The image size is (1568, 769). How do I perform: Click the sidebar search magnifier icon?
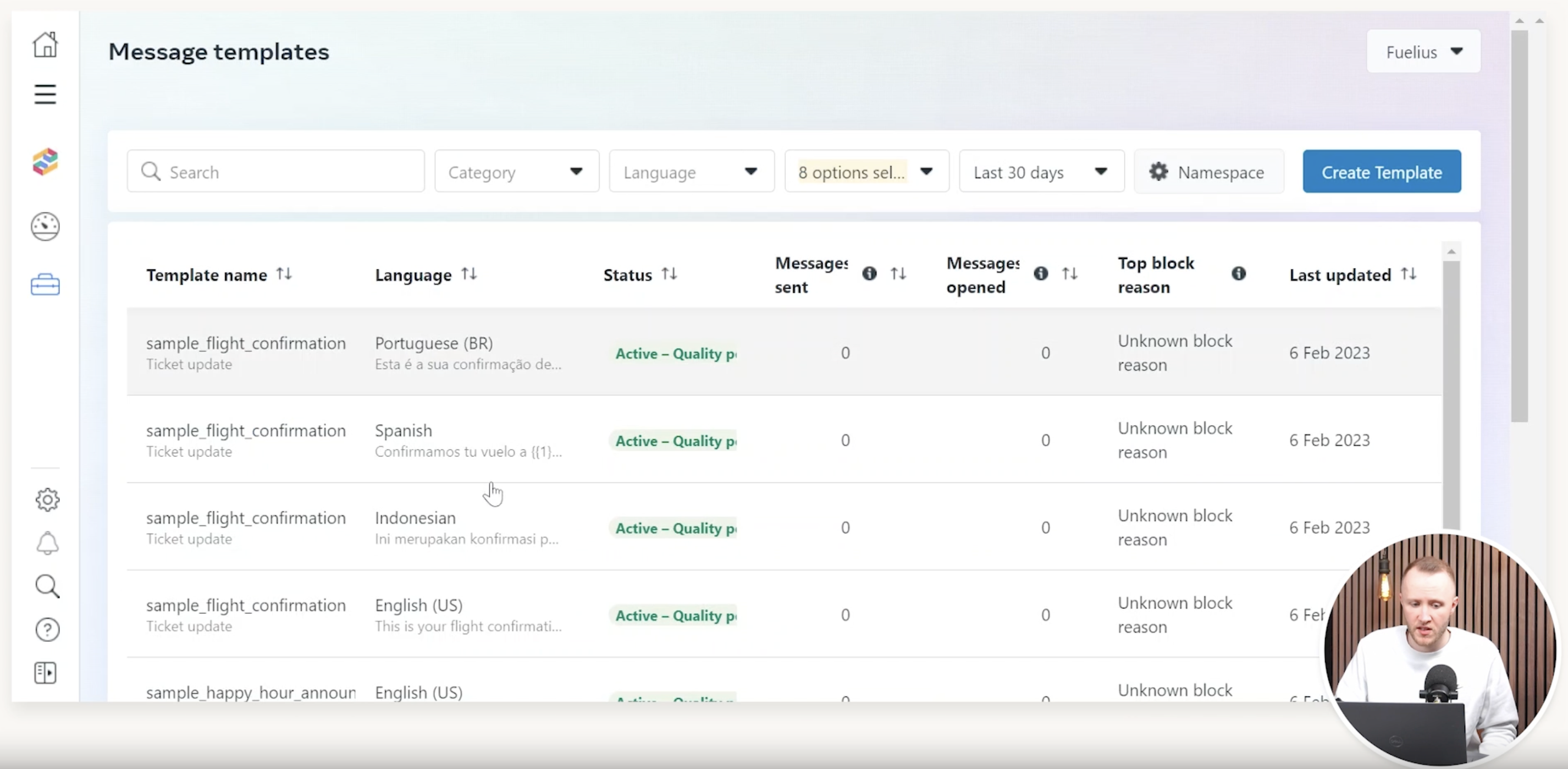[x=47, y=586]
